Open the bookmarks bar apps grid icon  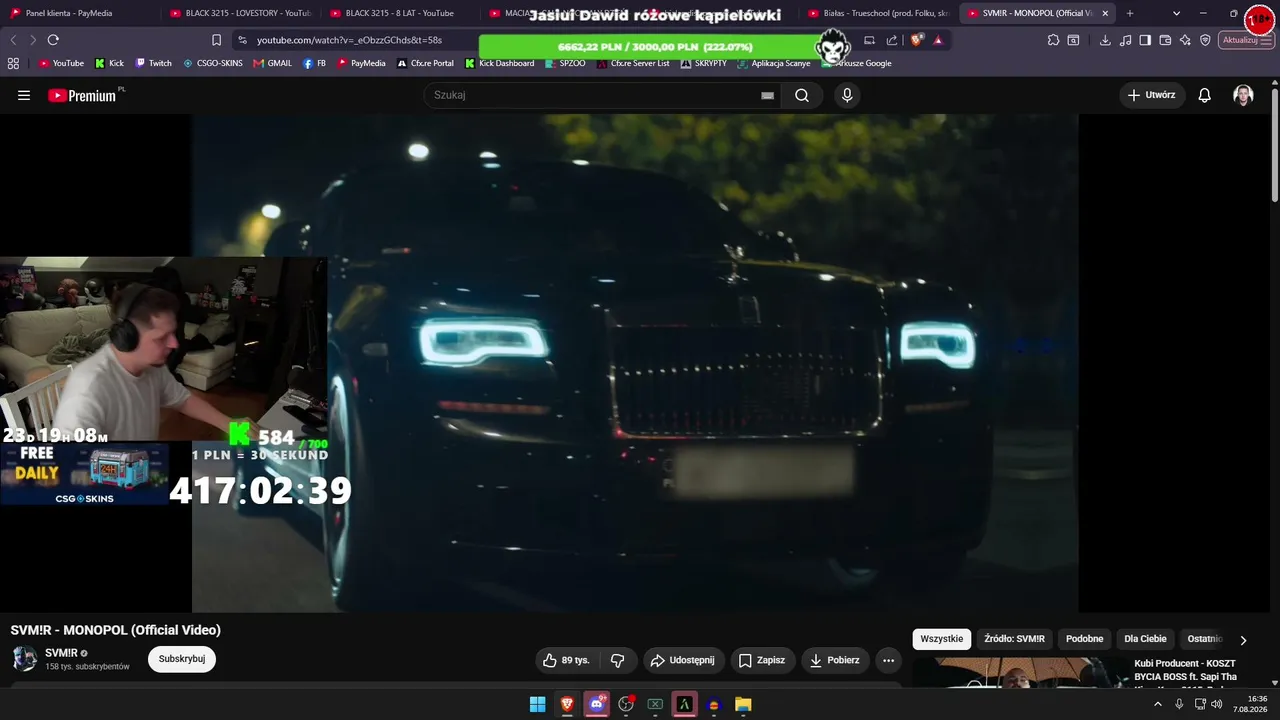pos(13,63)
